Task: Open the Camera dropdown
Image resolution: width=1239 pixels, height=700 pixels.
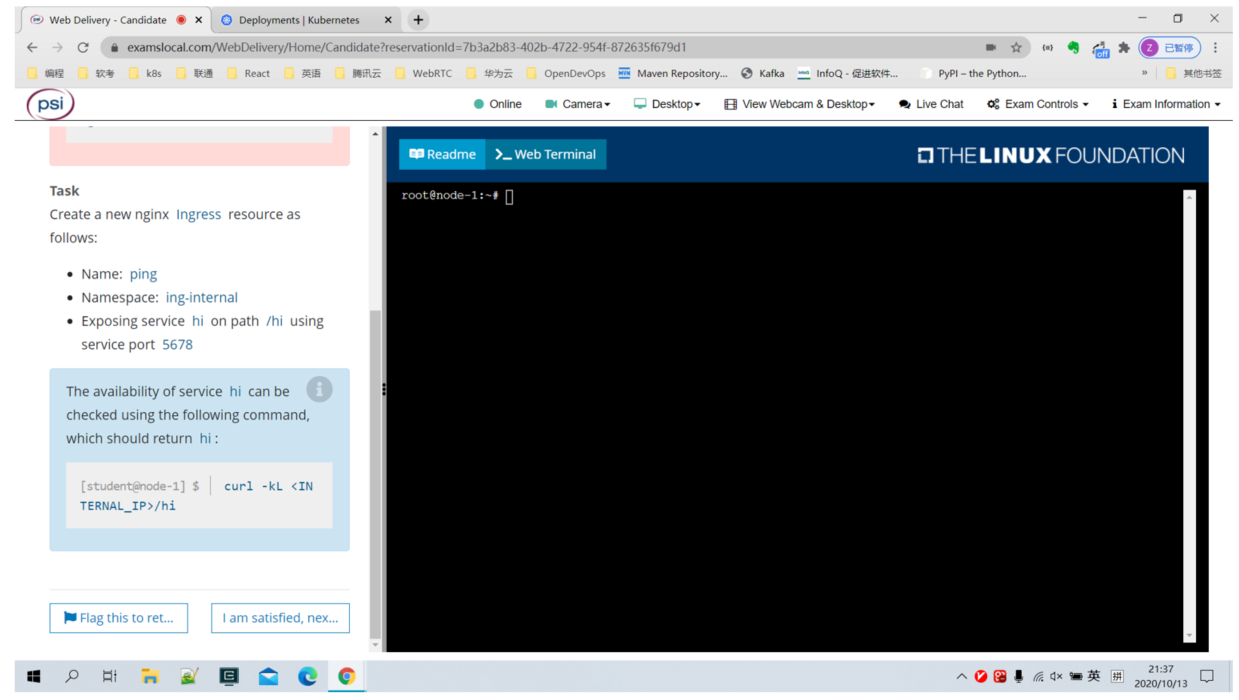Action: (x=577, y=104)
